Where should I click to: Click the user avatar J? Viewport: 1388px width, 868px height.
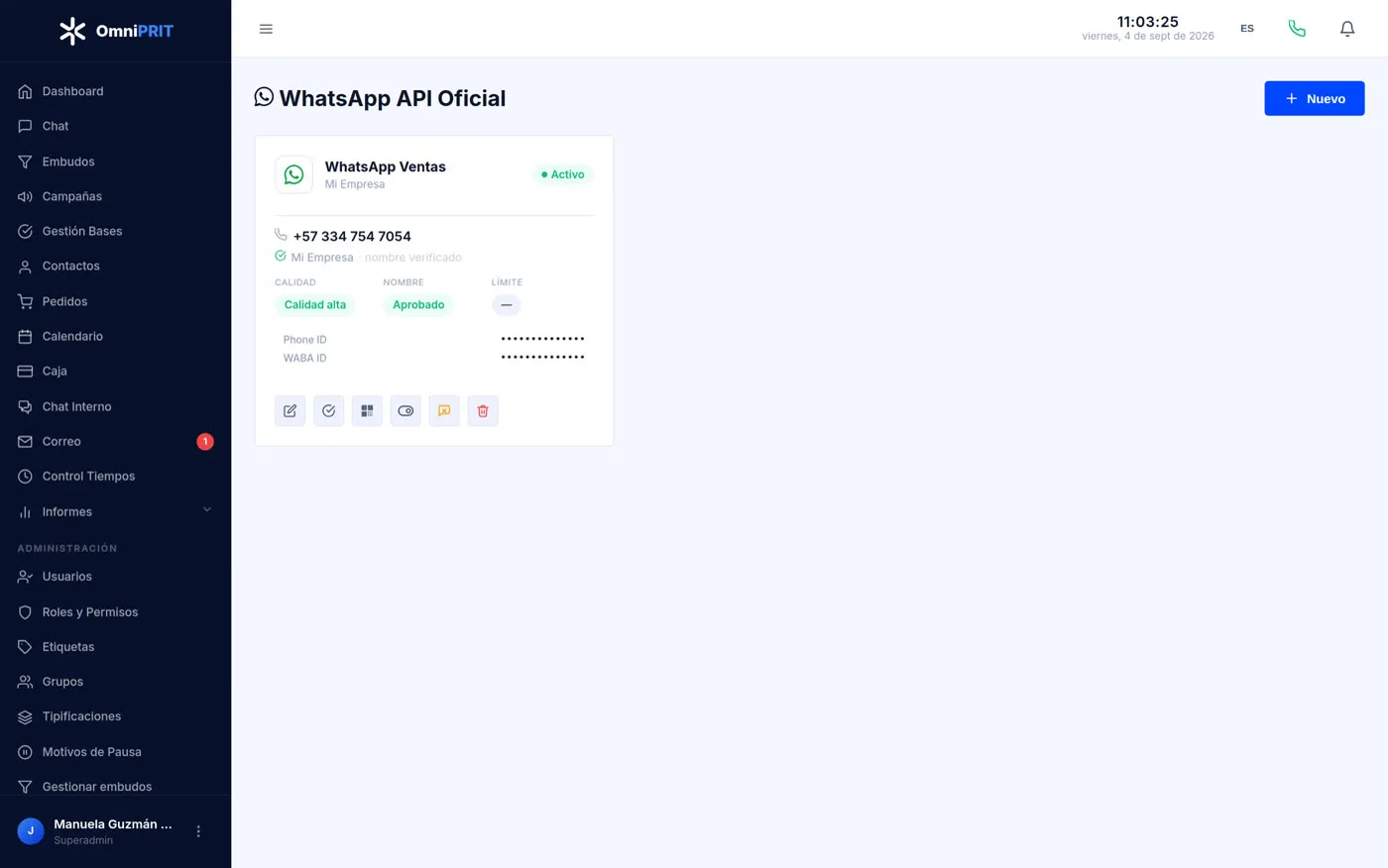click(31, 831)
